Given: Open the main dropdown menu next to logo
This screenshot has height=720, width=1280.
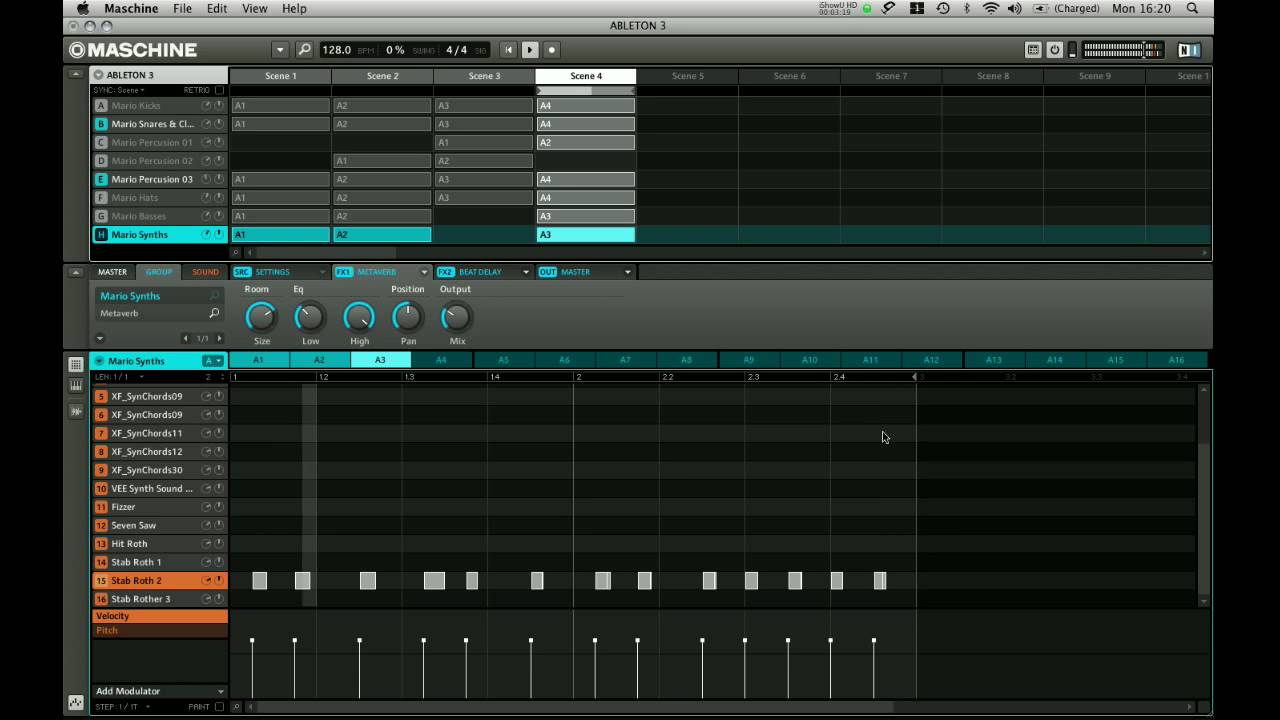Looking at the screenshot, I should [280, 50].
